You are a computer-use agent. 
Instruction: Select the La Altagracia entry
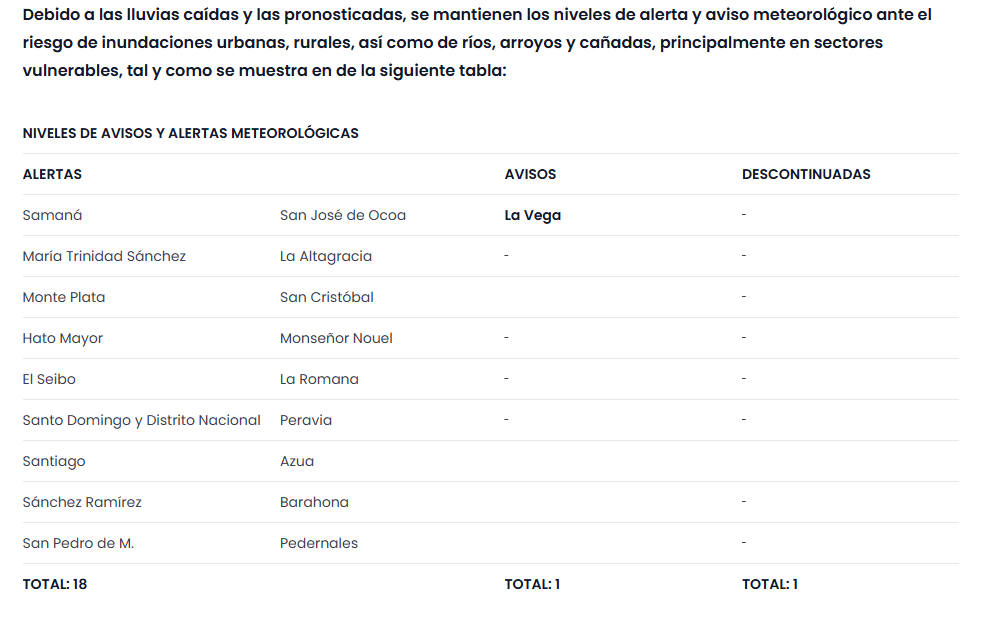coord(325,256)
